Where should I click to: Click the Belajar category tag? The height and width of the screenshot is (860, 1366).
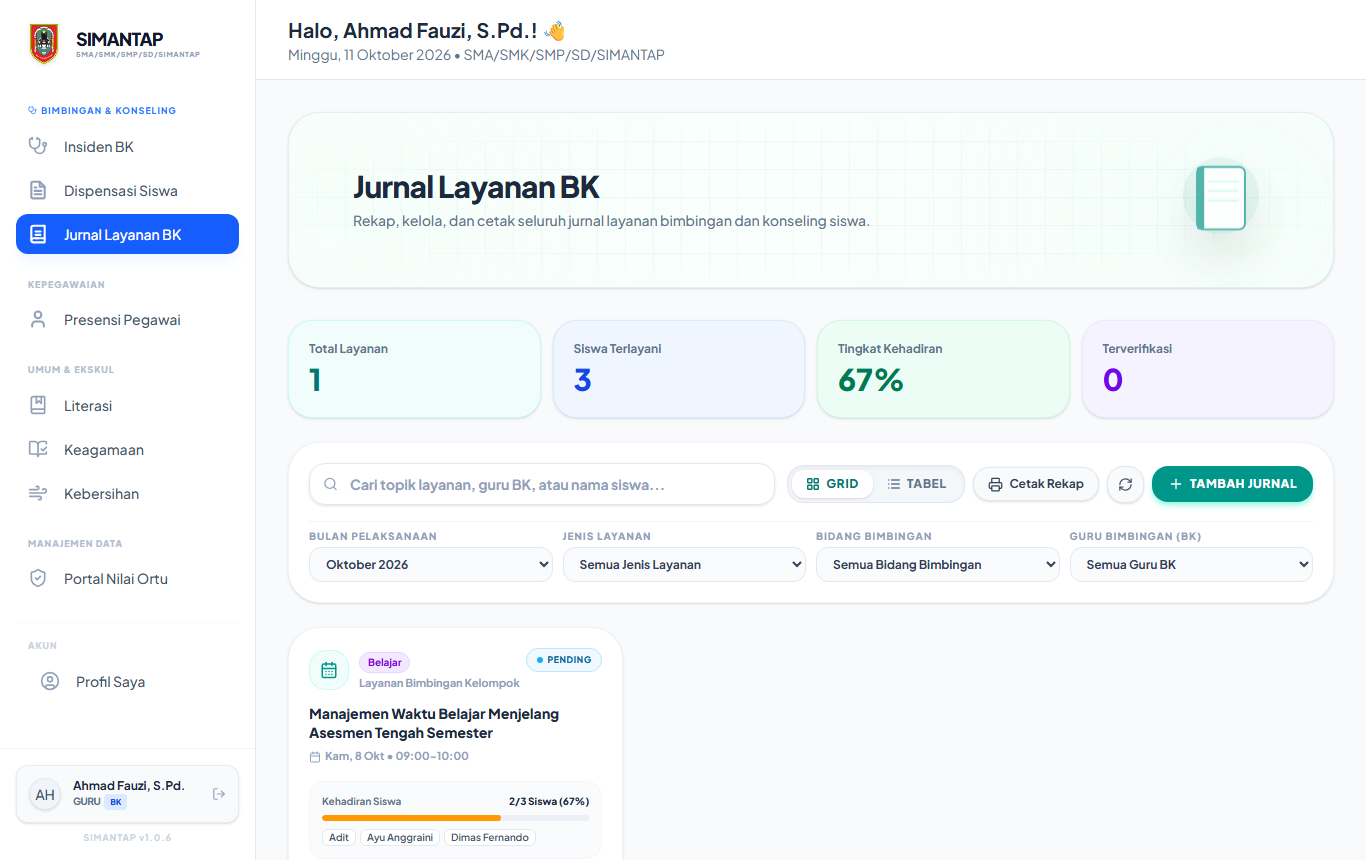click(x=384, y=662)
